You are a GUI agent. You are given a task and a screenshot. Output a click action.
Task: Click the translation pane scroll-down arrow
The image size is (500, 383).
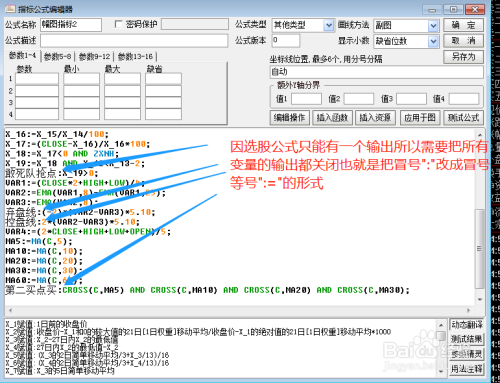click(441, 371)
